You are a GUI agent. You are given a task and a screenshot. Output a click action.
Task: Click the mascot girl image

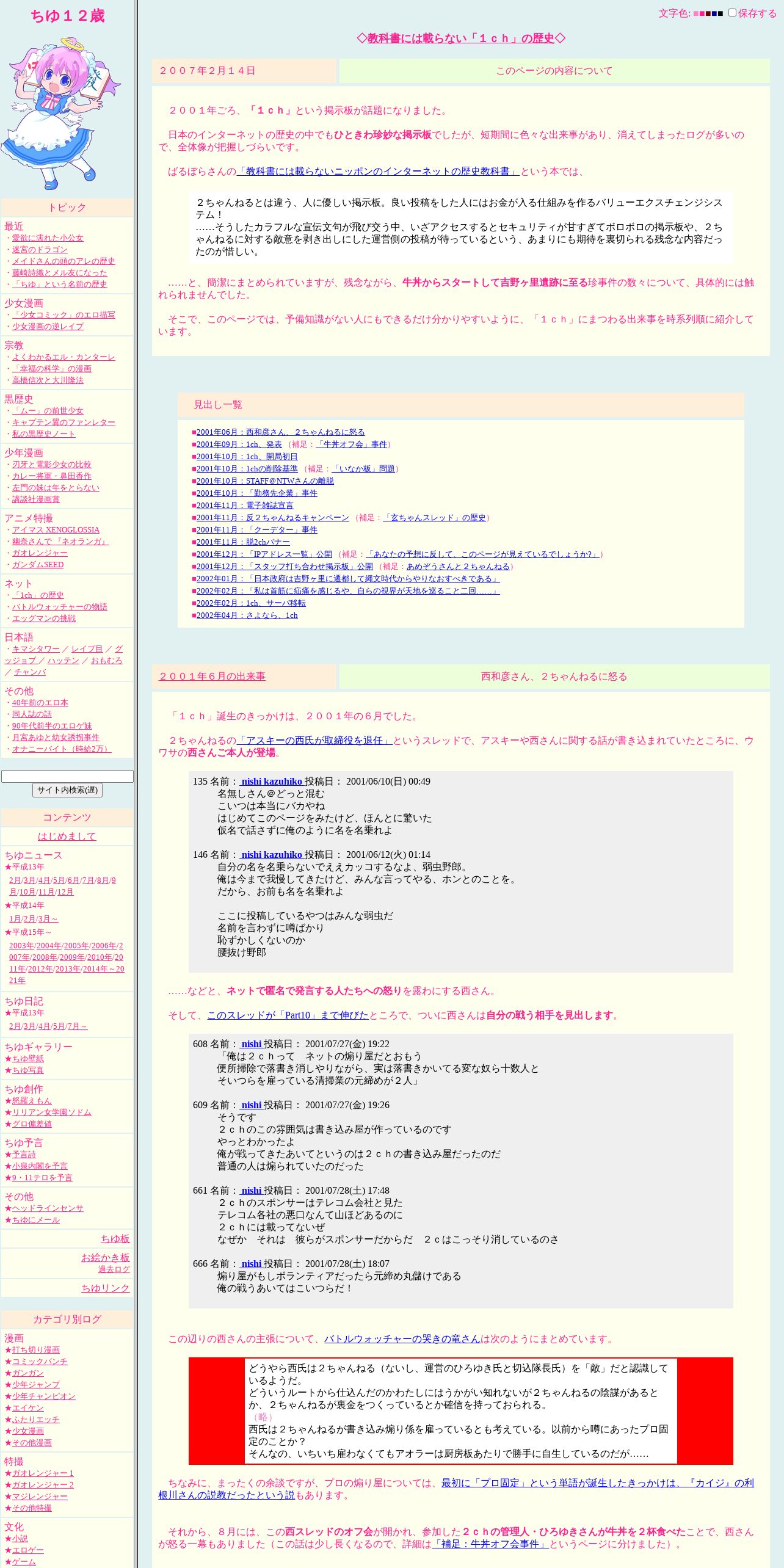(x=61, y=113)
